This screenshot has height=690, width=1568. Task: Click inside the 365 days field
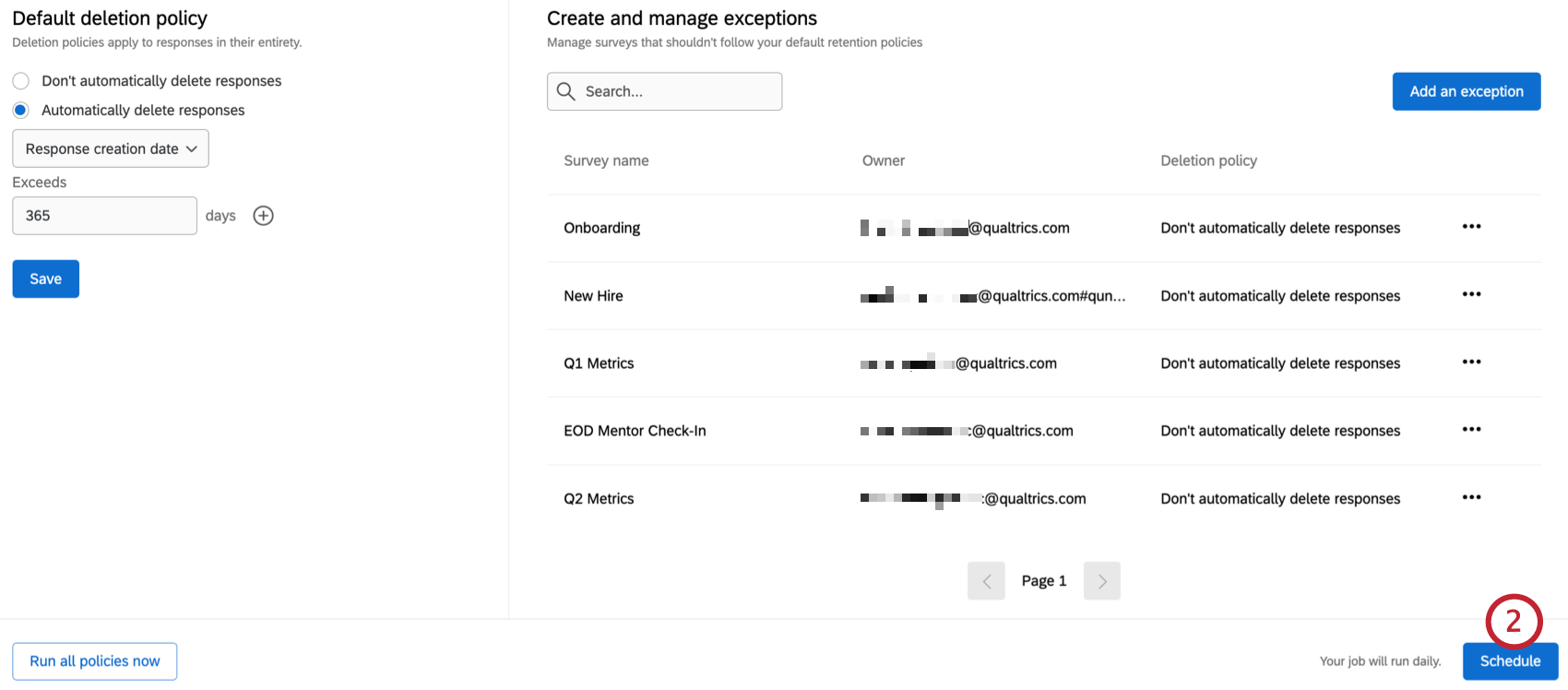tap(104, 215)
